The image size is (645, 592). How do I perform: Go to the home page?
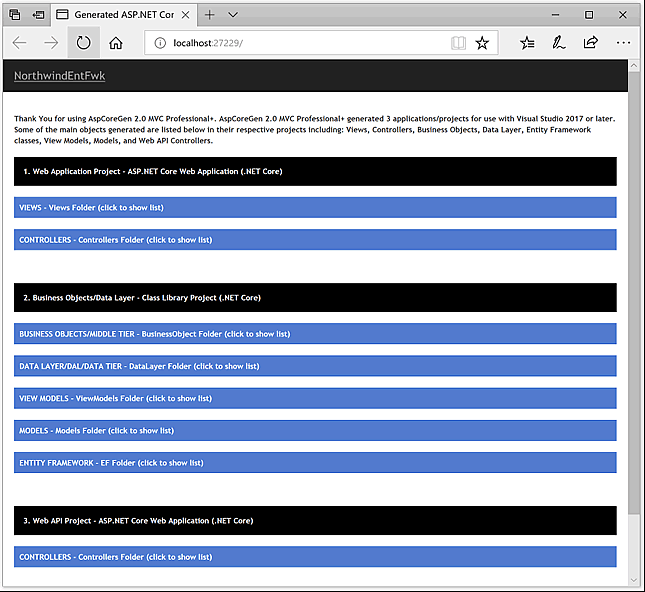click(x=116, y=43)
